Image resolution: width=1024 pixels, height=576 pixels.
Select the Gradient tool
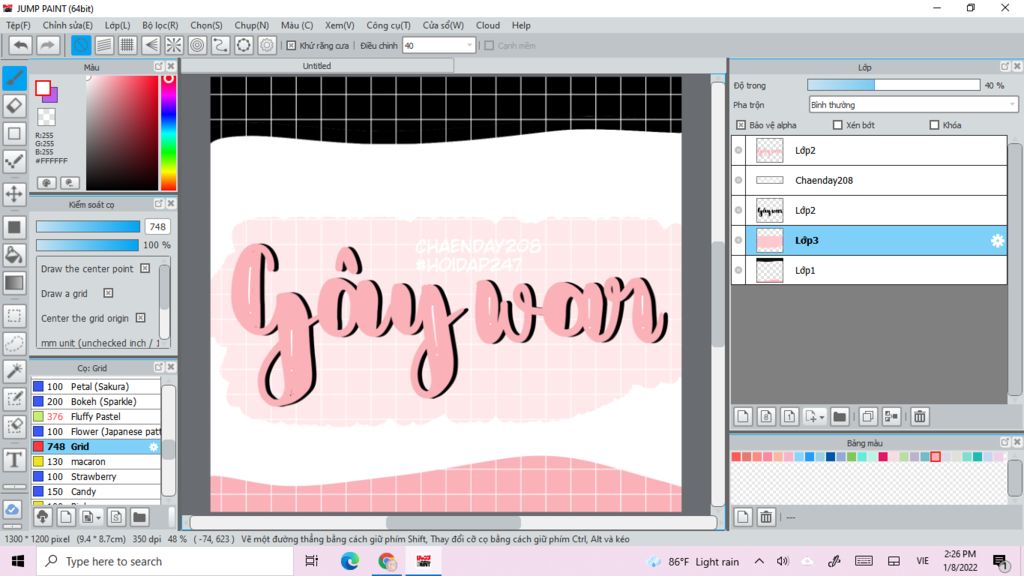click(x=14, y=283)
